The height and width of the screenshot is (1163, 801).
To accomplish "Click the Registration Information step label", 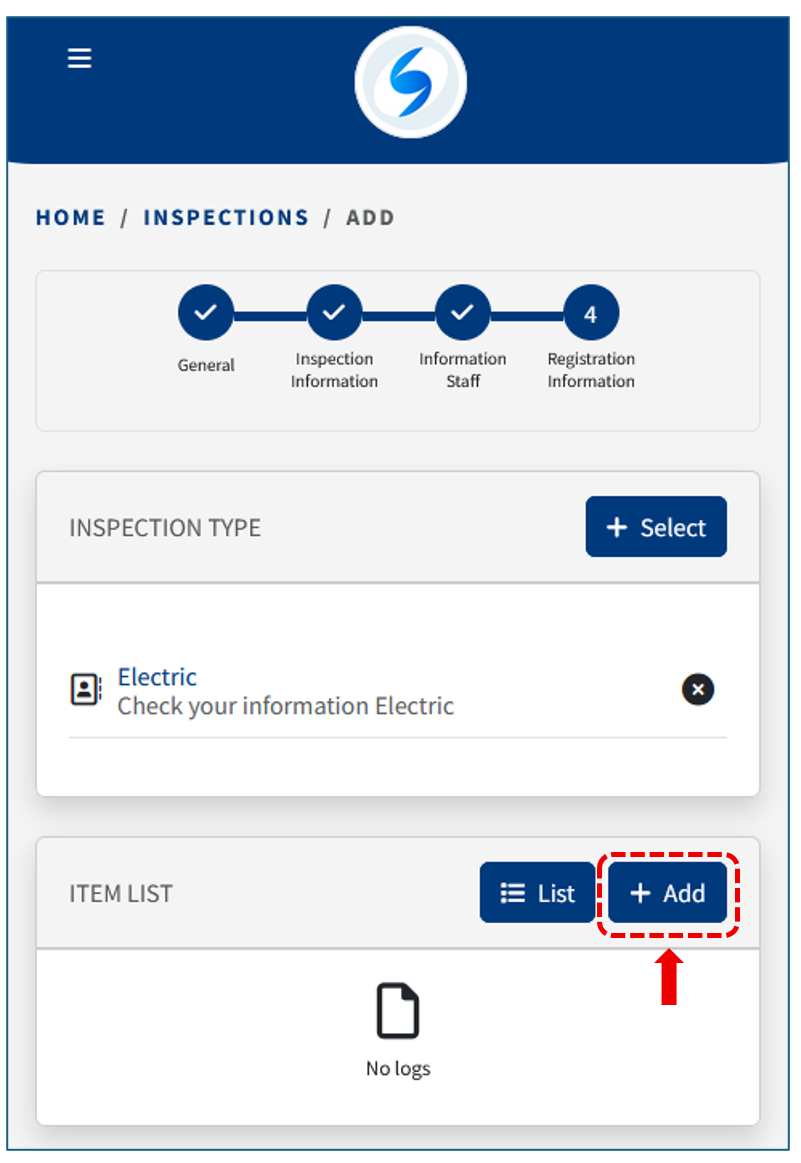I will coord(591,370).
